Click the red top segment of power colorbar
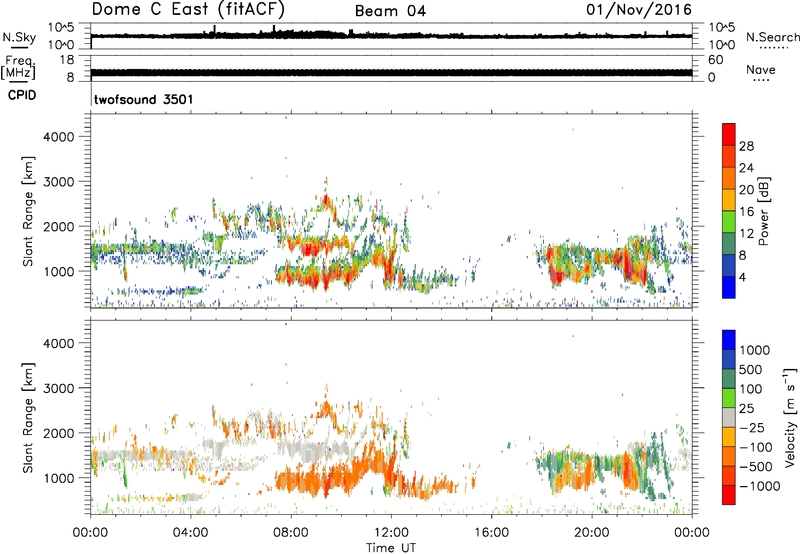The height and width of the screenshot is (554, 800). (x=729, y=134)
